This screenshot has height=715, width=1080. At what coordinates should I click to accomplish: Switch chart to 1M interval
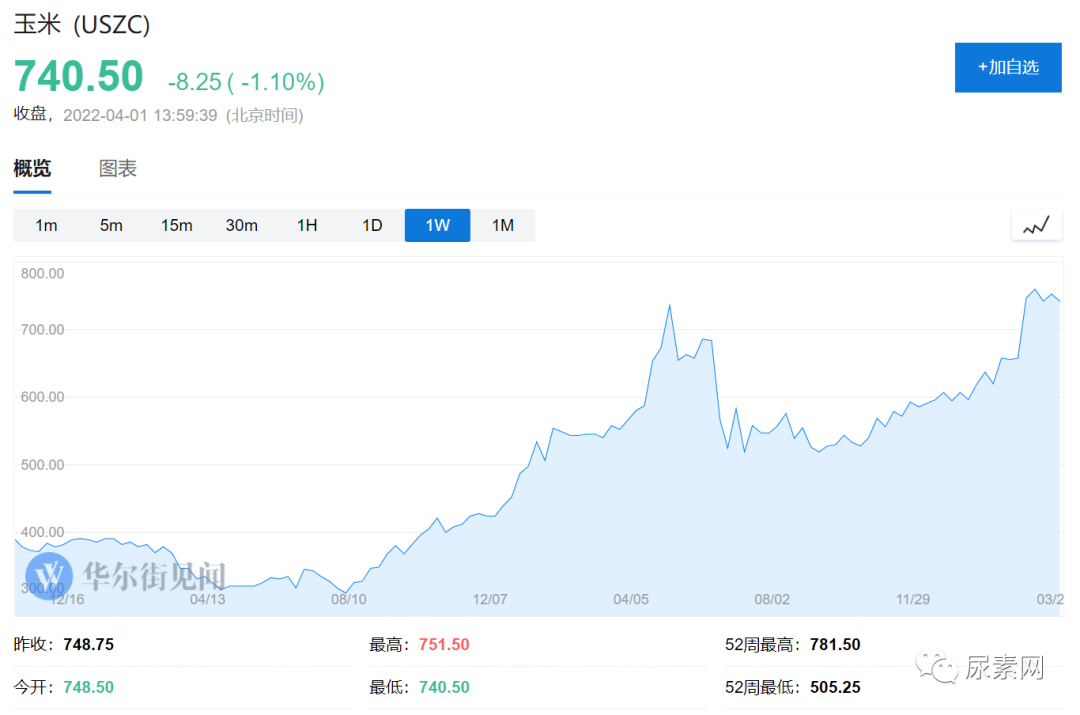[503, 225]
